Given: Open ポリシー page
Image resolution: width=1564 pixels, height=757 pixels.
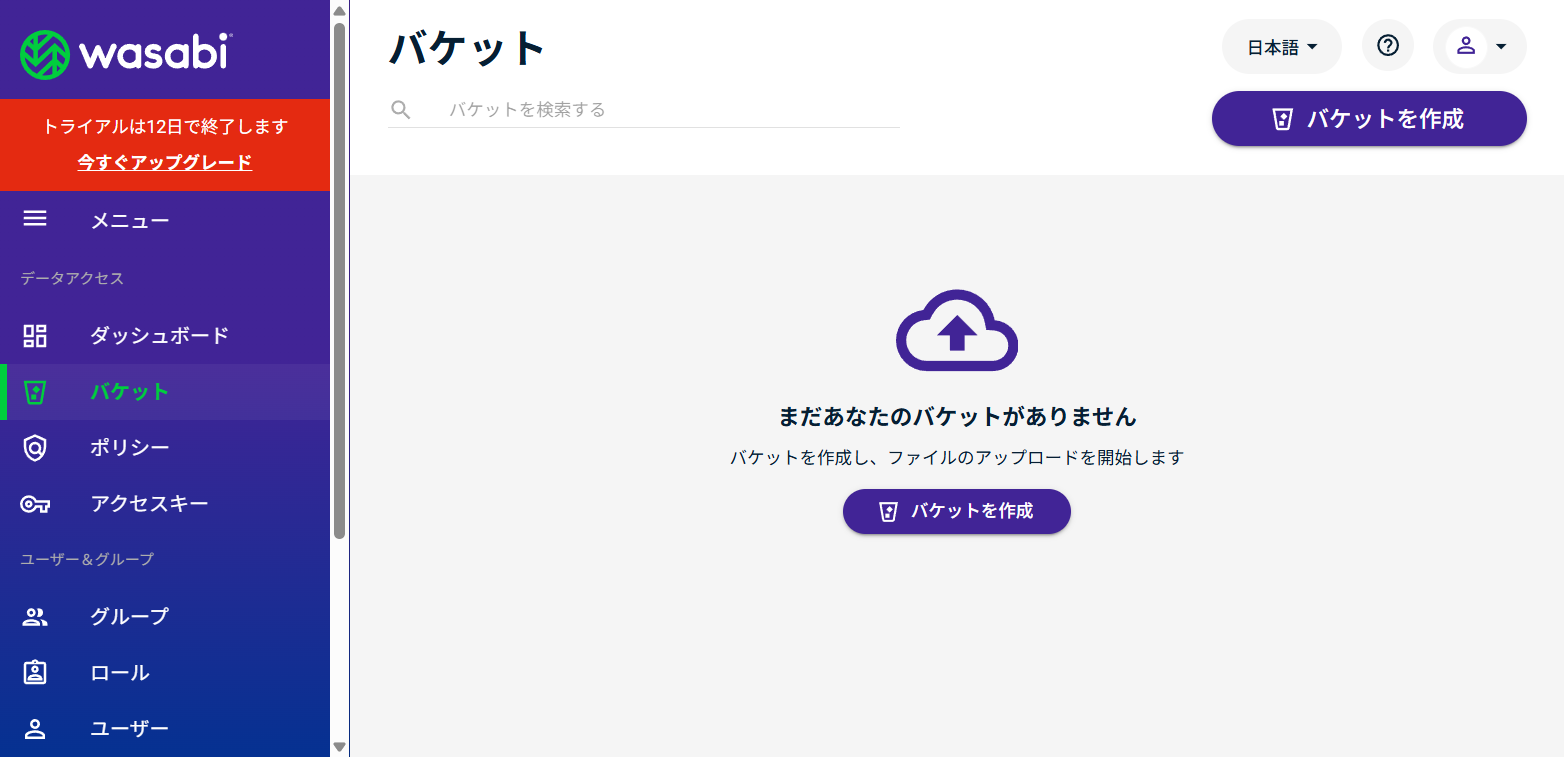Looking at the screenshot, I should pyautogui.click(x=165, y=448).
